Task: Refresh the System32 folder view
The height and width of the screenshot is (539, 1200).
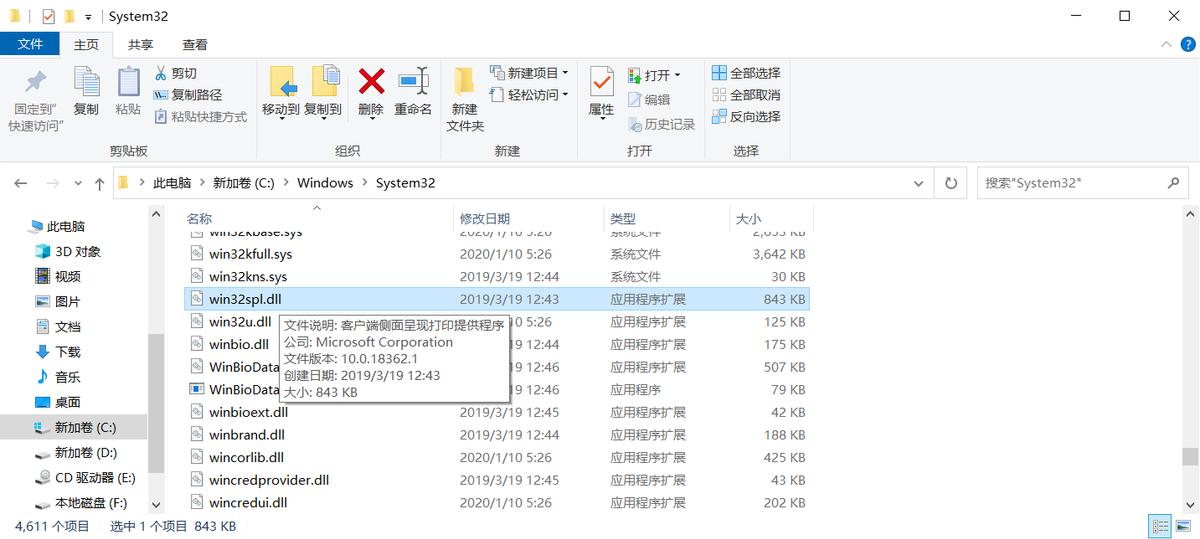Action: 950,183
